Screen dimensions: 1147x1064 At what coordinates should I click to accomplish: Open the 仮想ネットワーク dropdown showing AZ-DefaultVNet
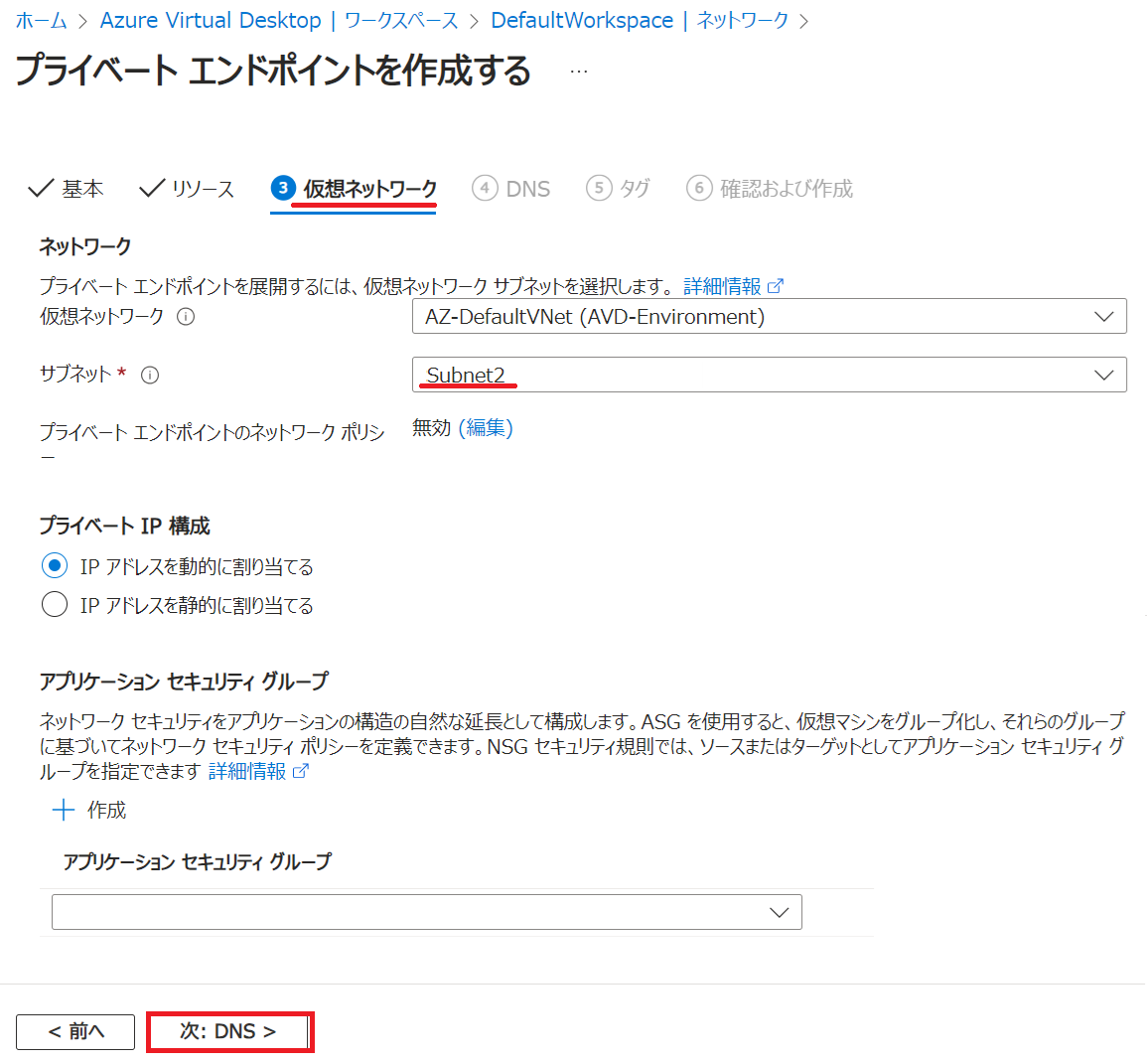(769, 316)
